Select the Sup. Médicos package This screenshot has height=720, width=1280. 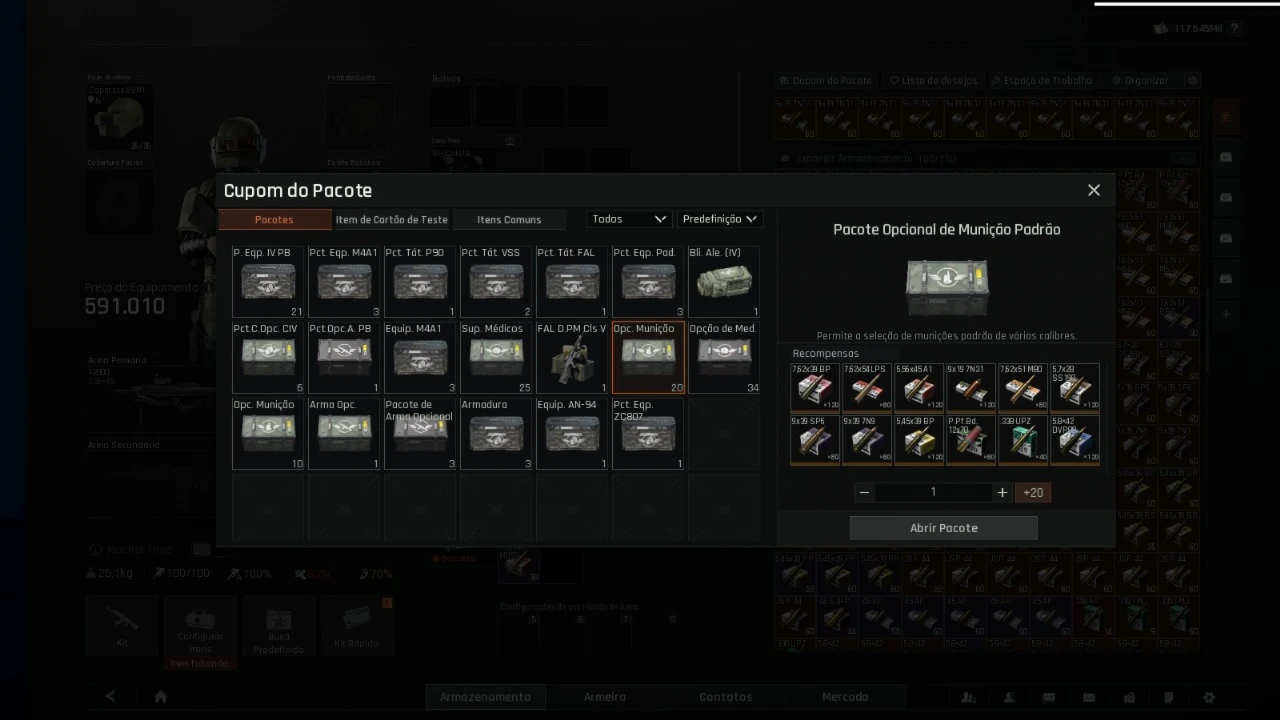496,357
